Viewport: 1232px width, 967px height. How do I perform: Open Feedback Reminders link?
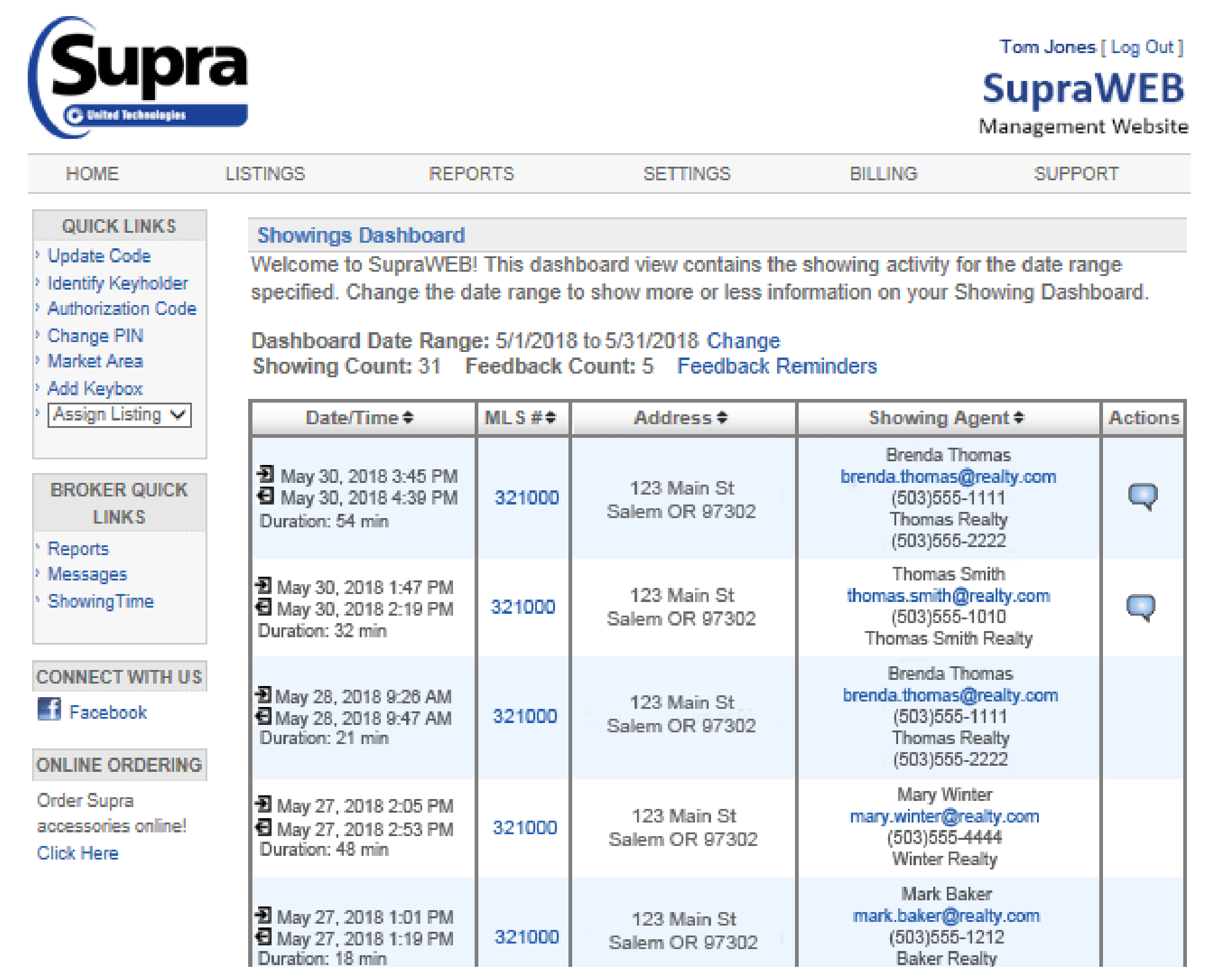tap(777, 366)
